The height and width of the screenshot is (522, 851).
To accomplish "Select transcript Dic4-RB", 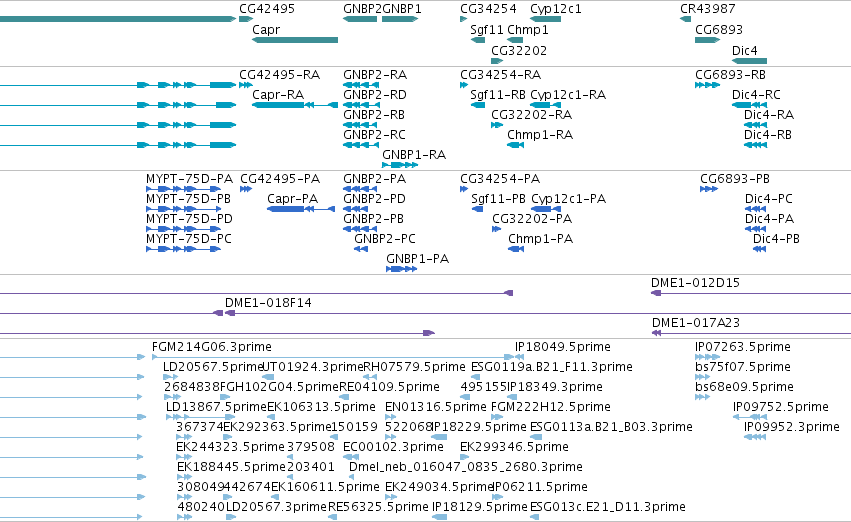I will (x=768, y=135).
